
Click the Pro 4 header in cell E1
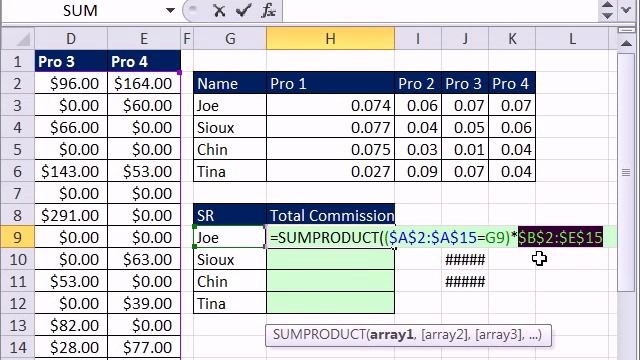pos(144,62)
